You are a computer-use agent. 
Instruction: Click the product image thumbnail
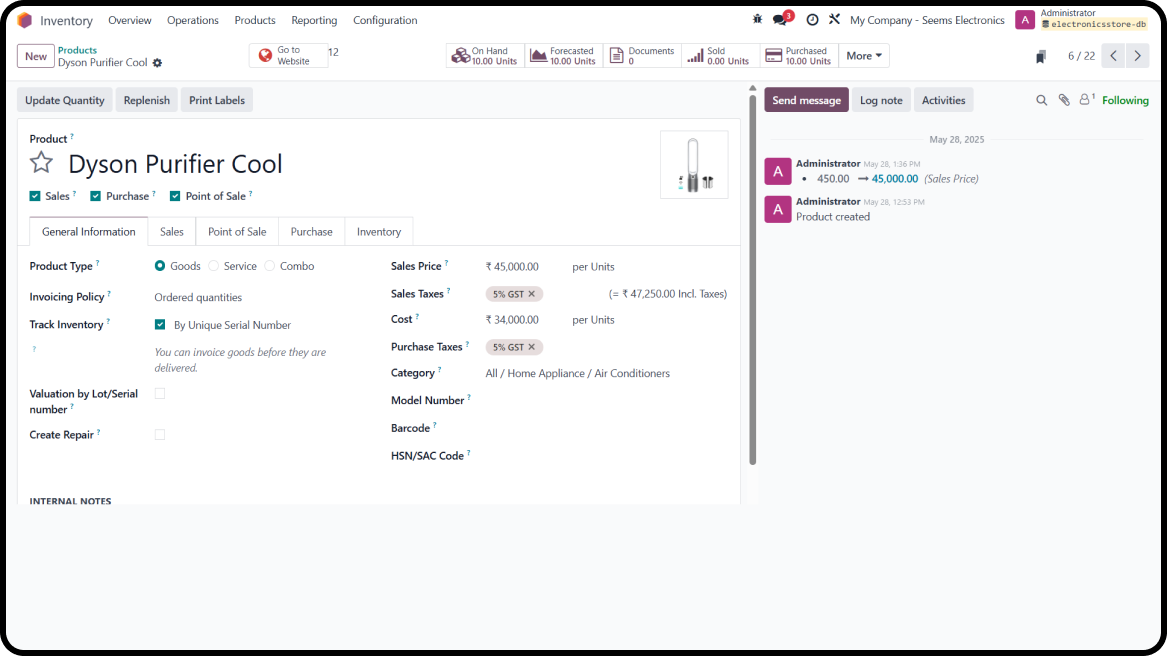(x=694, y=165)
